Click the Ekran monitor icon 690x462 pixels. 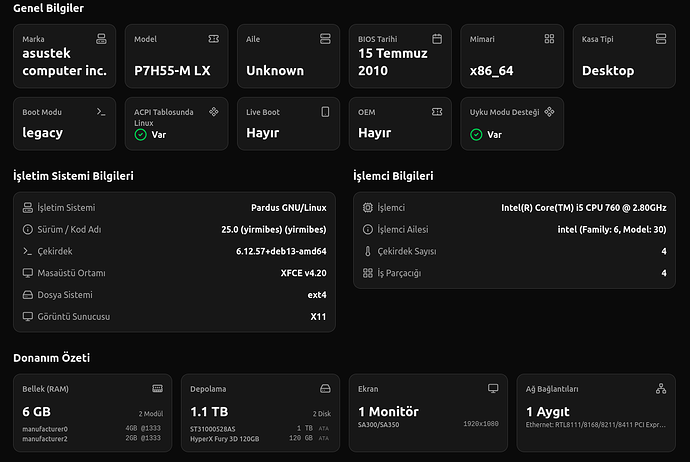(492, 388)
